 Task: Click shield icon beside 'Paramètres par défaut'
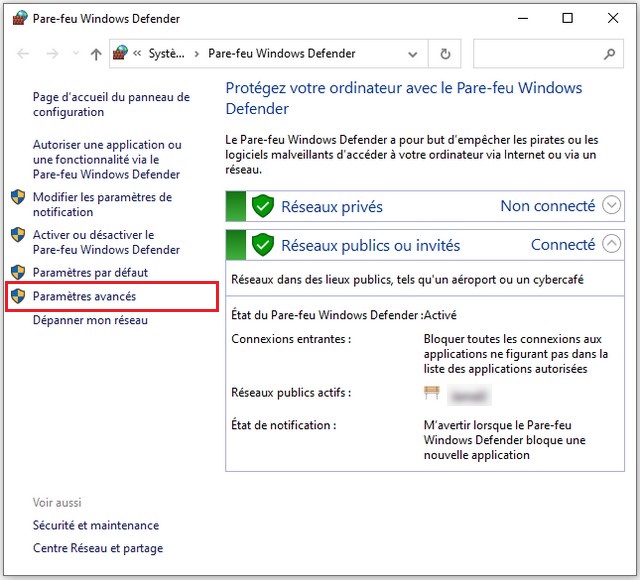pos(18,272)
